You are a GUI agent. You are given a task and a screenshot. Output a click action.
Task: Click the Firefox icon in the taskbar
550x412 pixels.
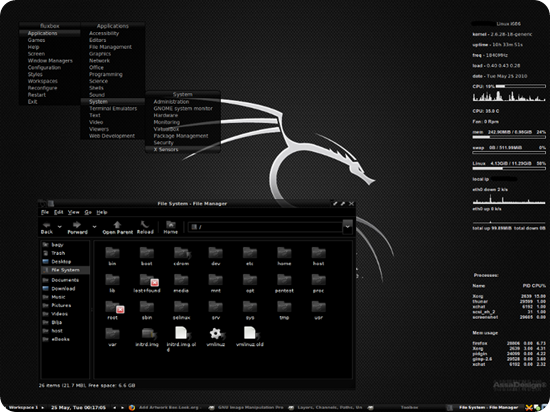coord(132,407)
